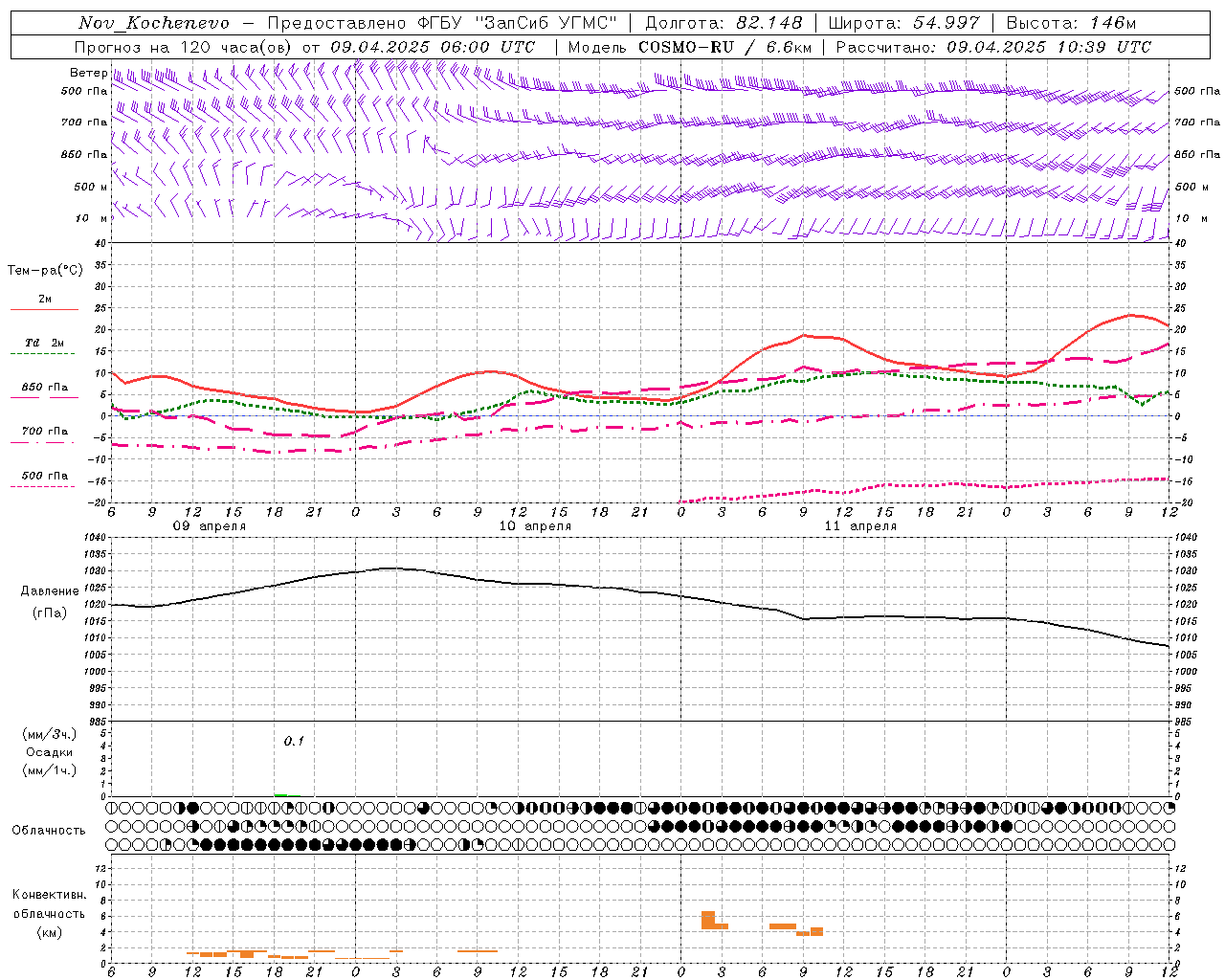Click the station name Nov_Kochenevo
Viewport: 1225px width, 980px height.
click(x=154, y=23)
